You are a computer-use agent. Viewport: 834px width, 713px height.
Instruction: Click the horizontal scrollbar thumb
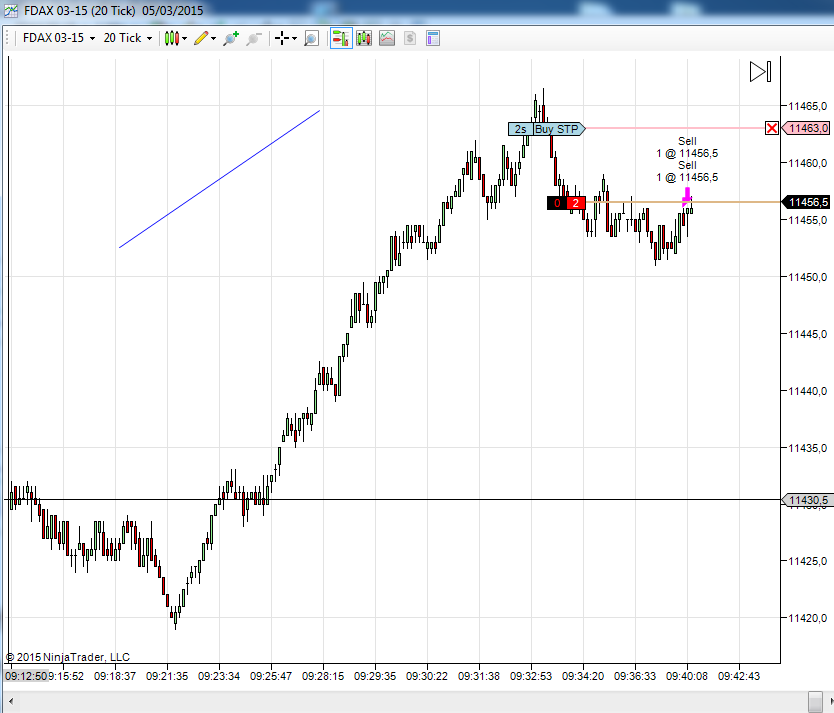(815, 701)
